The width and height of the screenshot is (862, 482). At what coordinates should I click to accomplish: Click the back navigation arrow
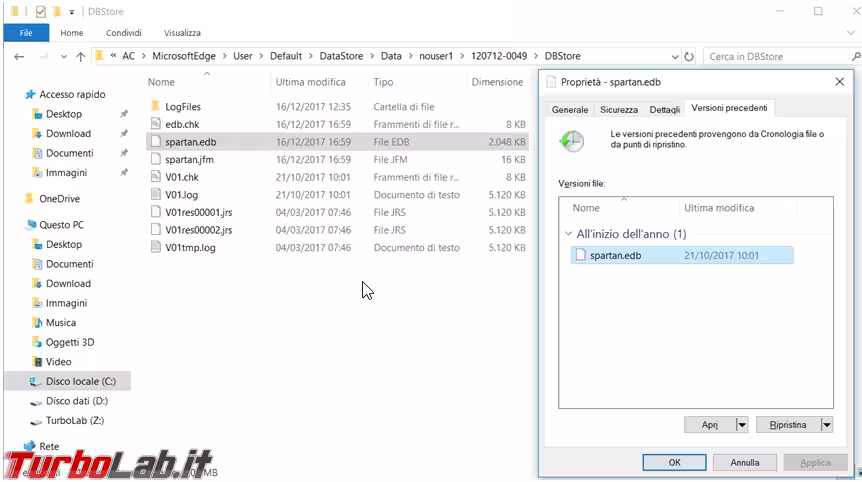[19, 57]
